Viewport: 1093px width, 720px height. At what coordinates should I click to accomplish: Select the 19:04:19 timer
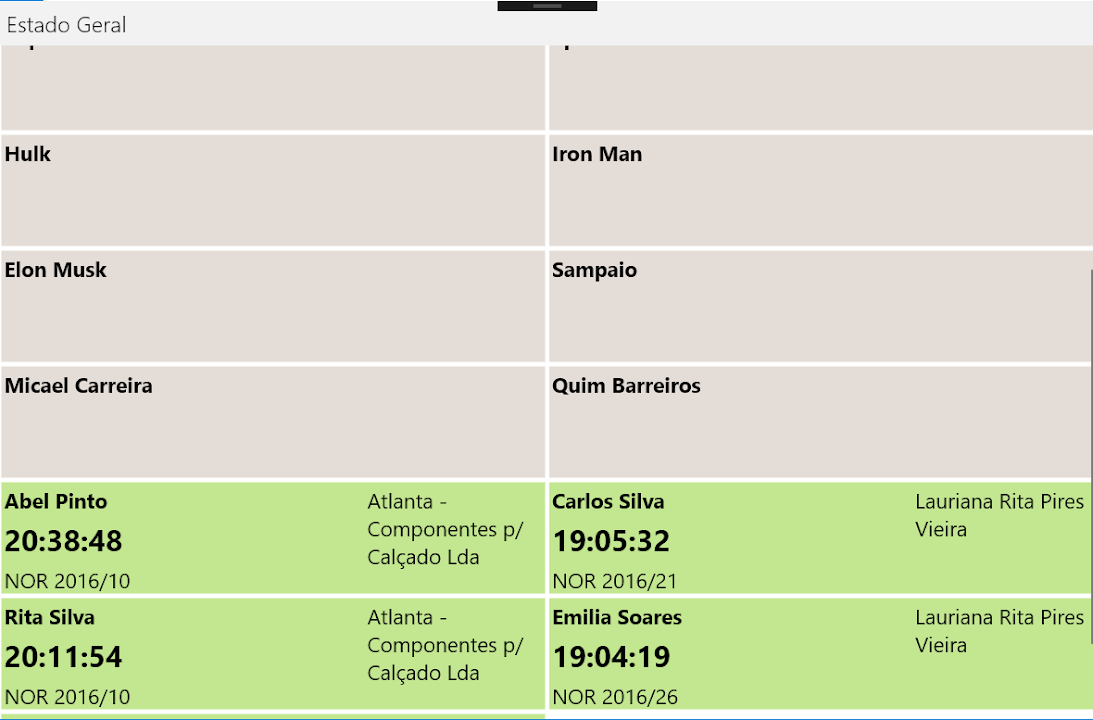(x=611, y=657)
